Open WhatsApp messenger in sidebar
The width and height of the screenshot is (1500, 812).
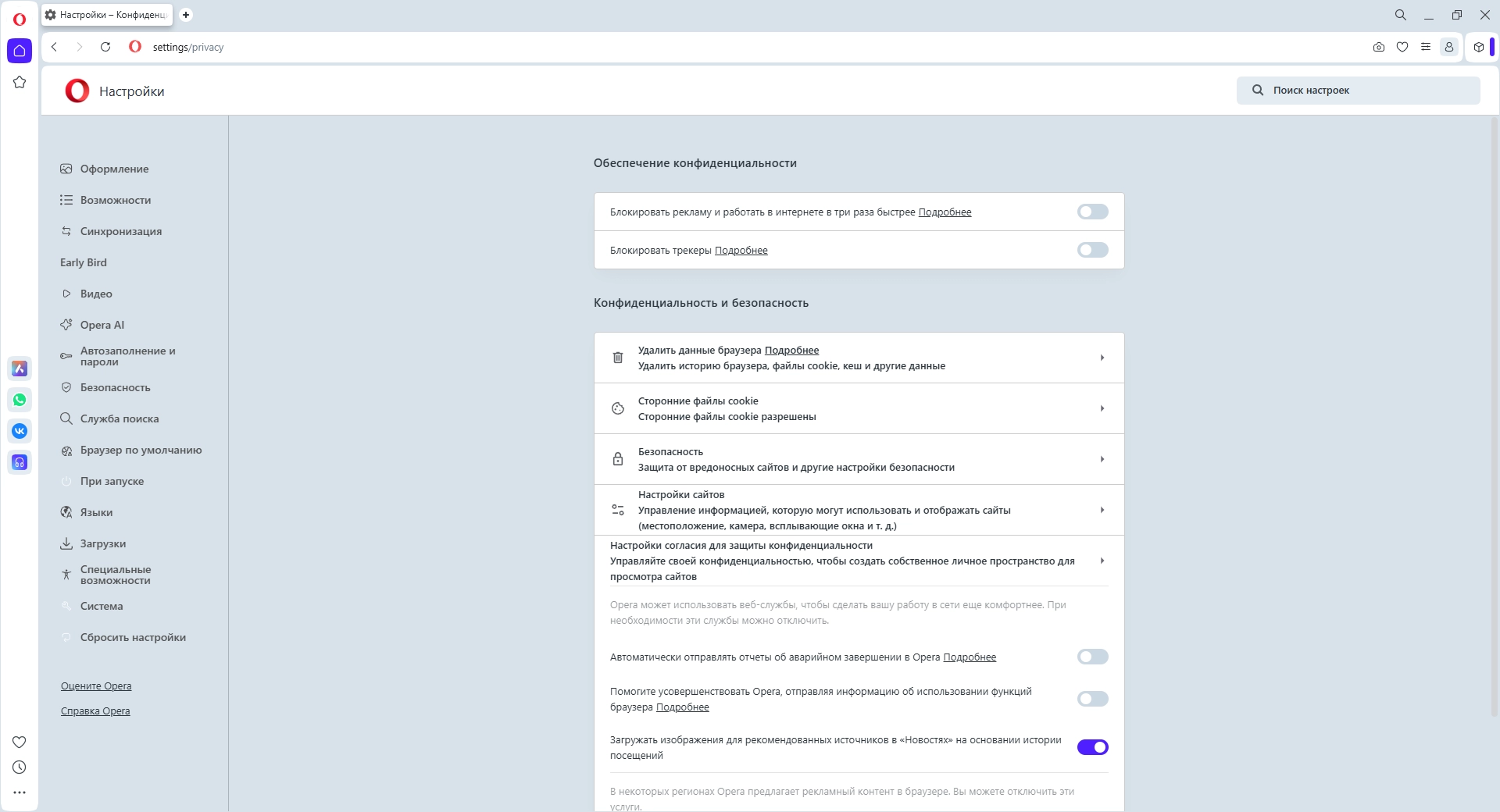[x=20, y=400]
